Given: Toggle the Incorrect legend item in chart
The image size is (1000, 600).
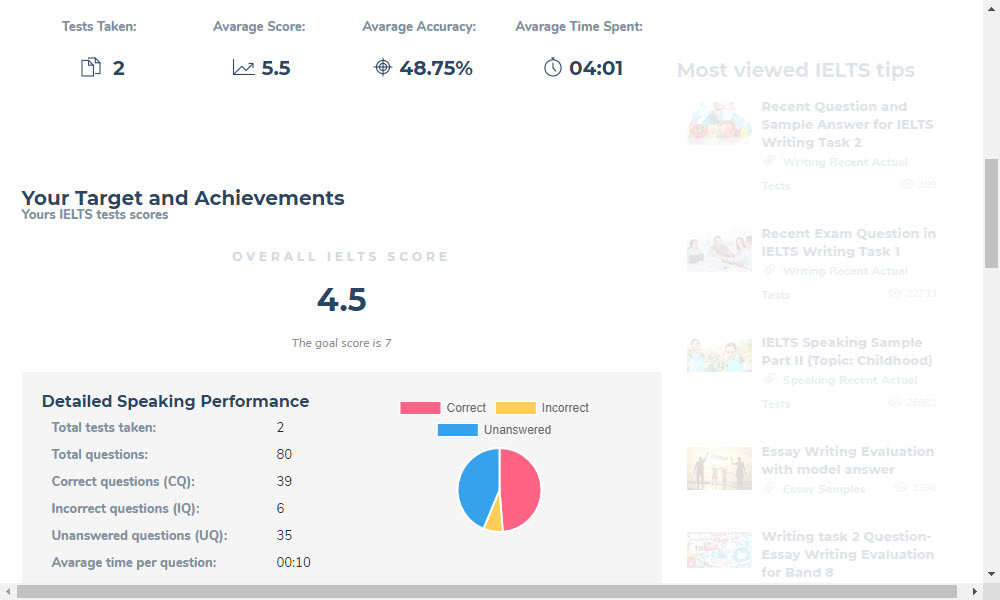Looking at the screenshot, I should tap(542, 408).
